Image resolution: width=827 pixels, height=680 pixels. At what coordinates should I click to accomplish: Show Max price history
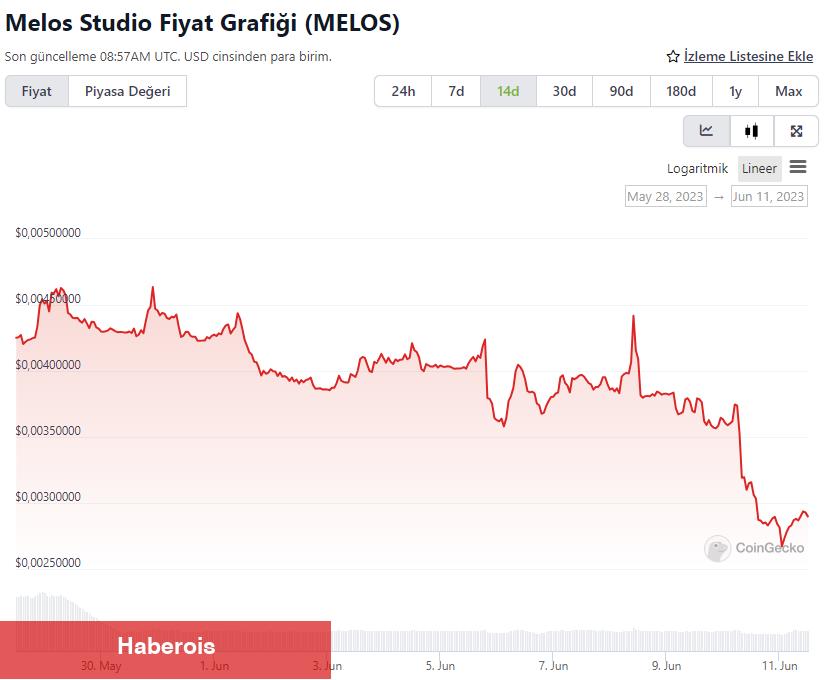tap(788, 91)
